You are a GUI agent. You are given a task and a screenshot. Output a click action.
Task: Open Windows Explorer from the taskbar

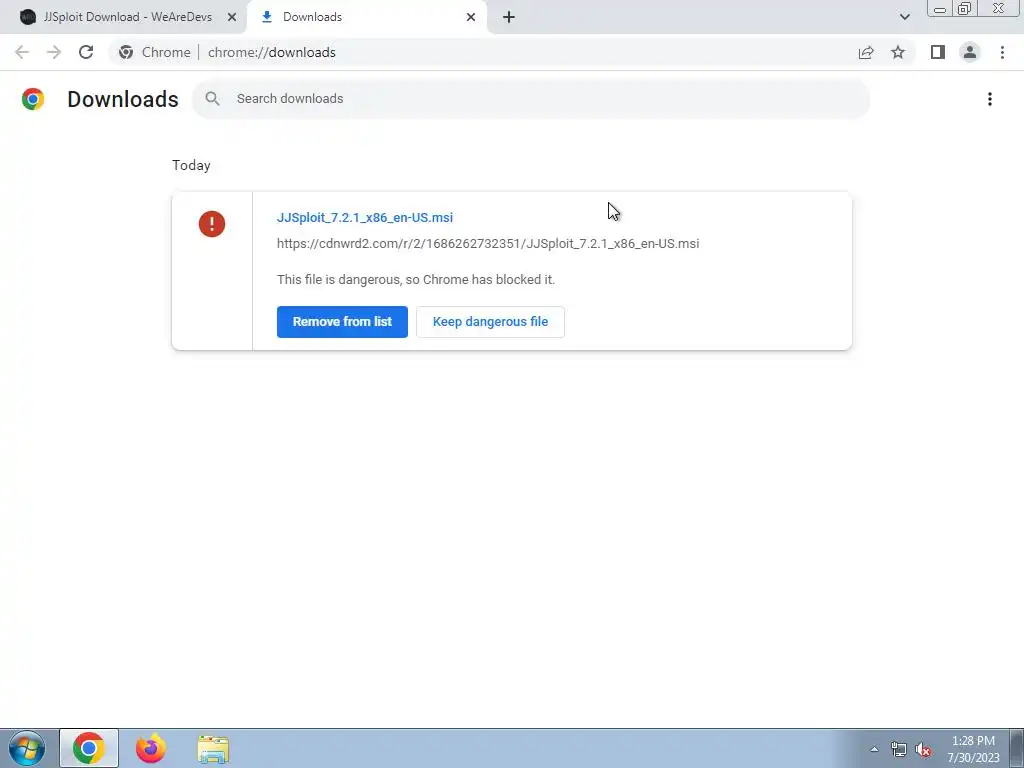click(213, 749)
